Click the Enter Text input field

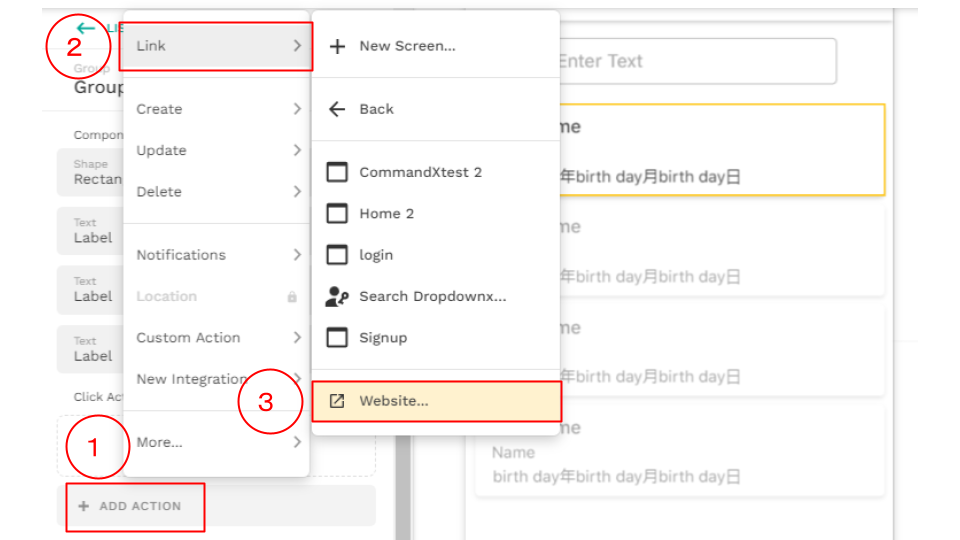[697, 61]
